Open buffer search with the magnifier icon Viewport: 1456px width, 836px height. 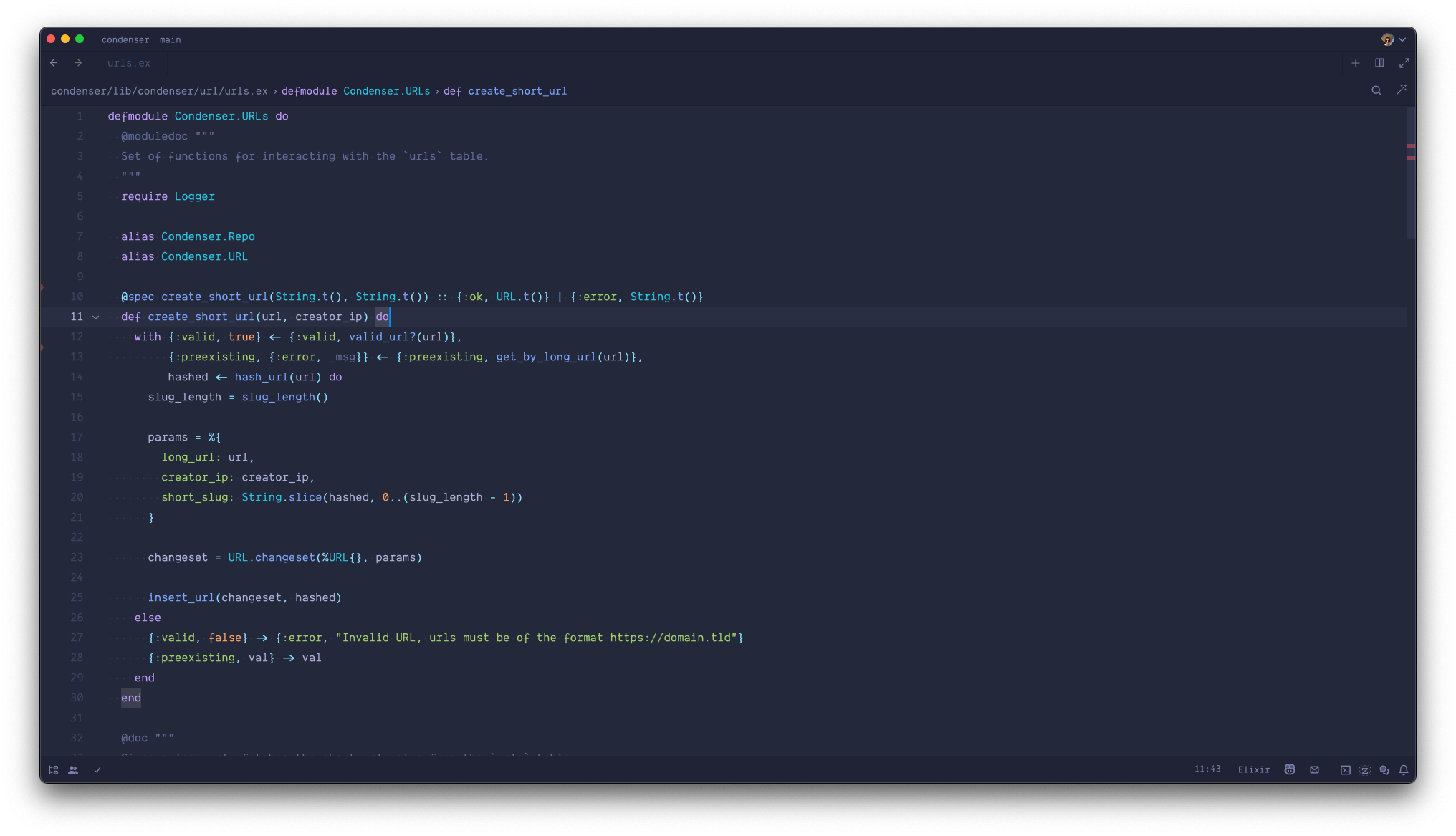tap(1376, 90)
